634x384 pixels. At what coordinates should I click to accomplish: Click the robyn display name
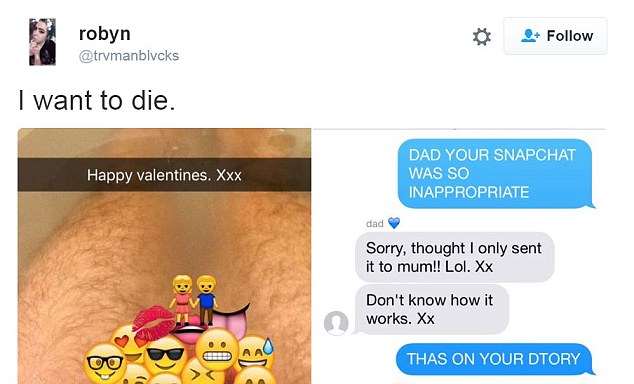click(x=105, y=34)
